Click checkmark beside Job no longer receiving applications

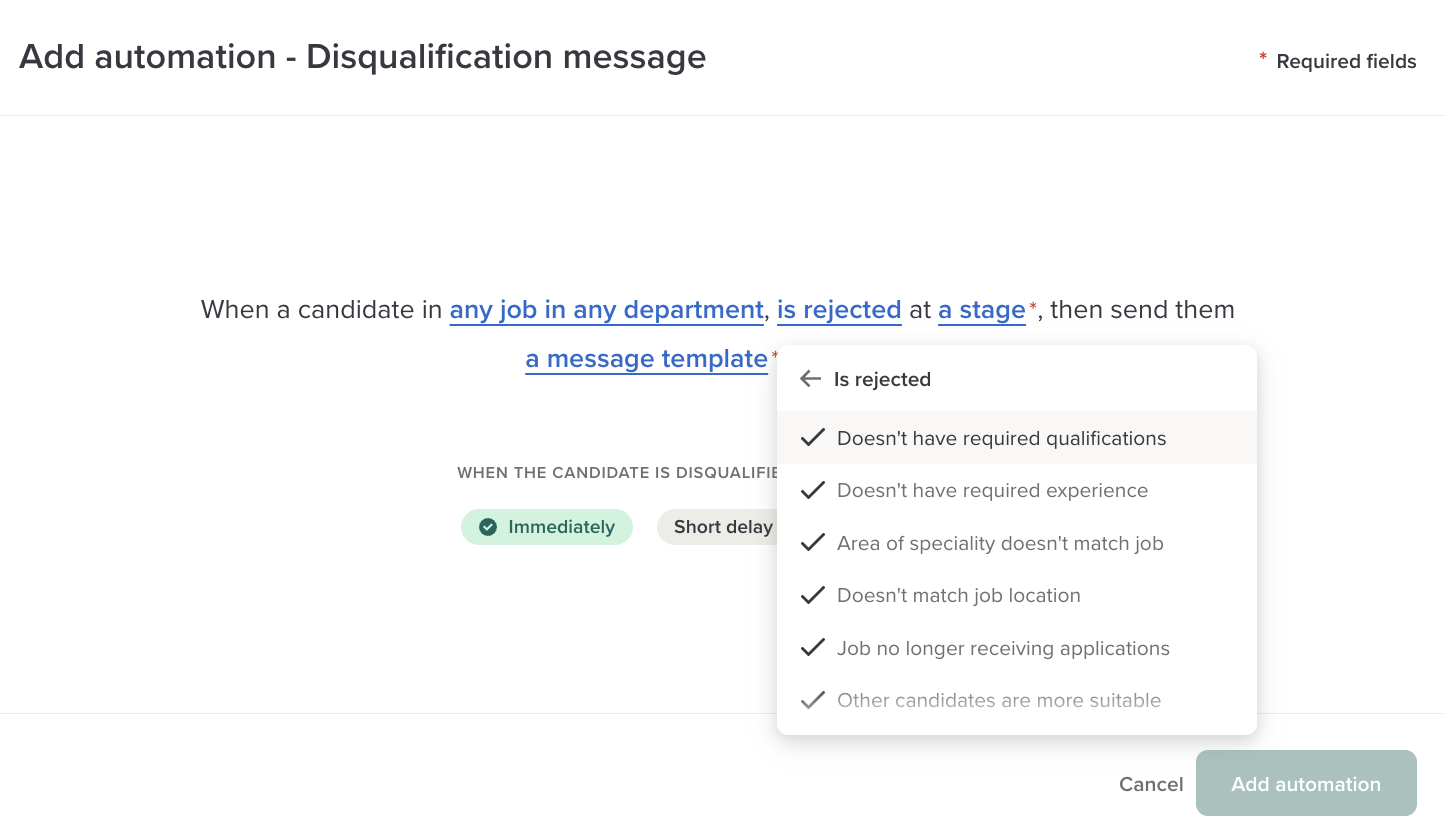pos(813,648)
